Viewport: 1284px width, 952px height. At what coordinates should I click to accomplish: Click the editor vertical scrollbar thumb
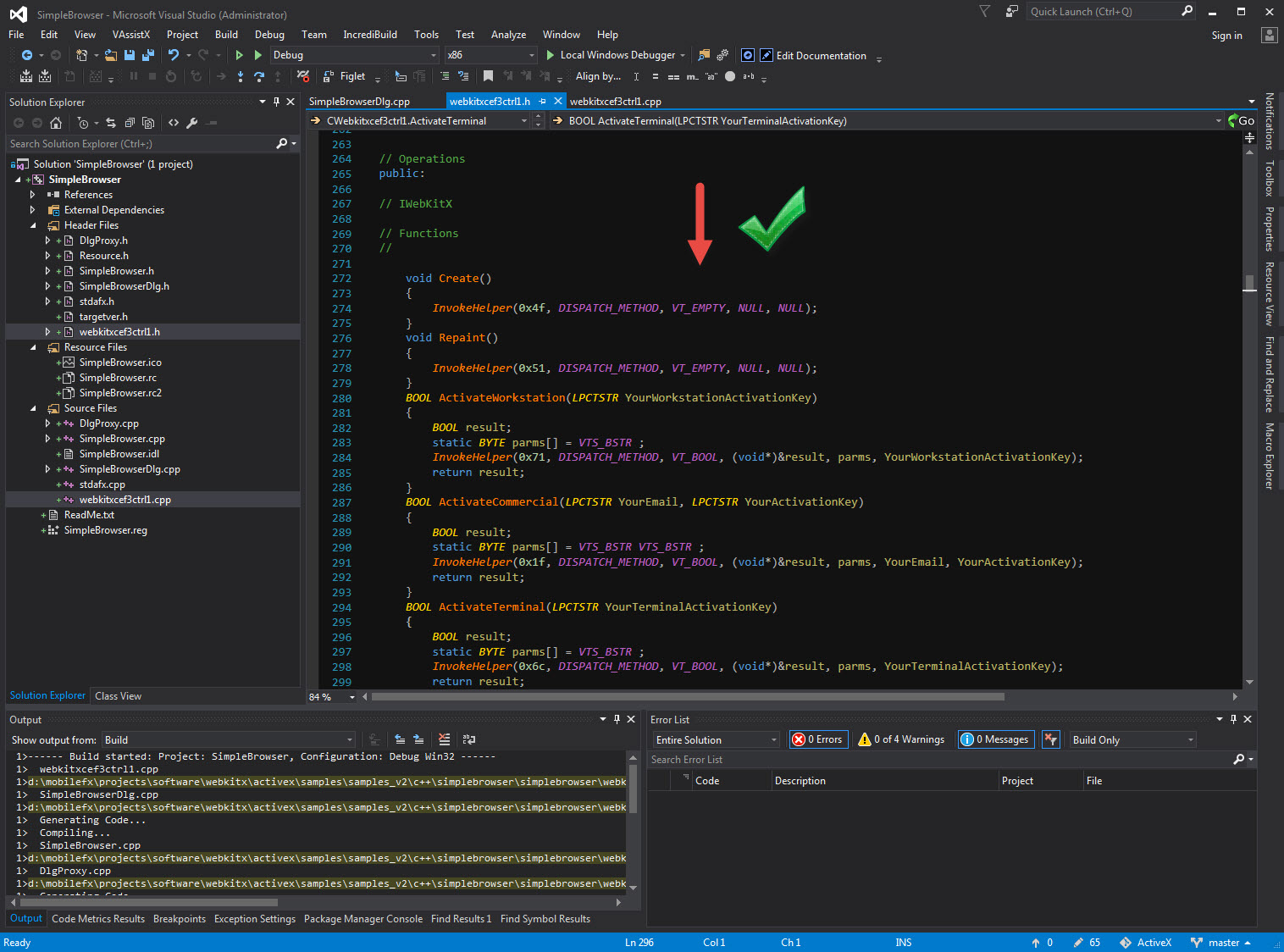(1249, 283)
